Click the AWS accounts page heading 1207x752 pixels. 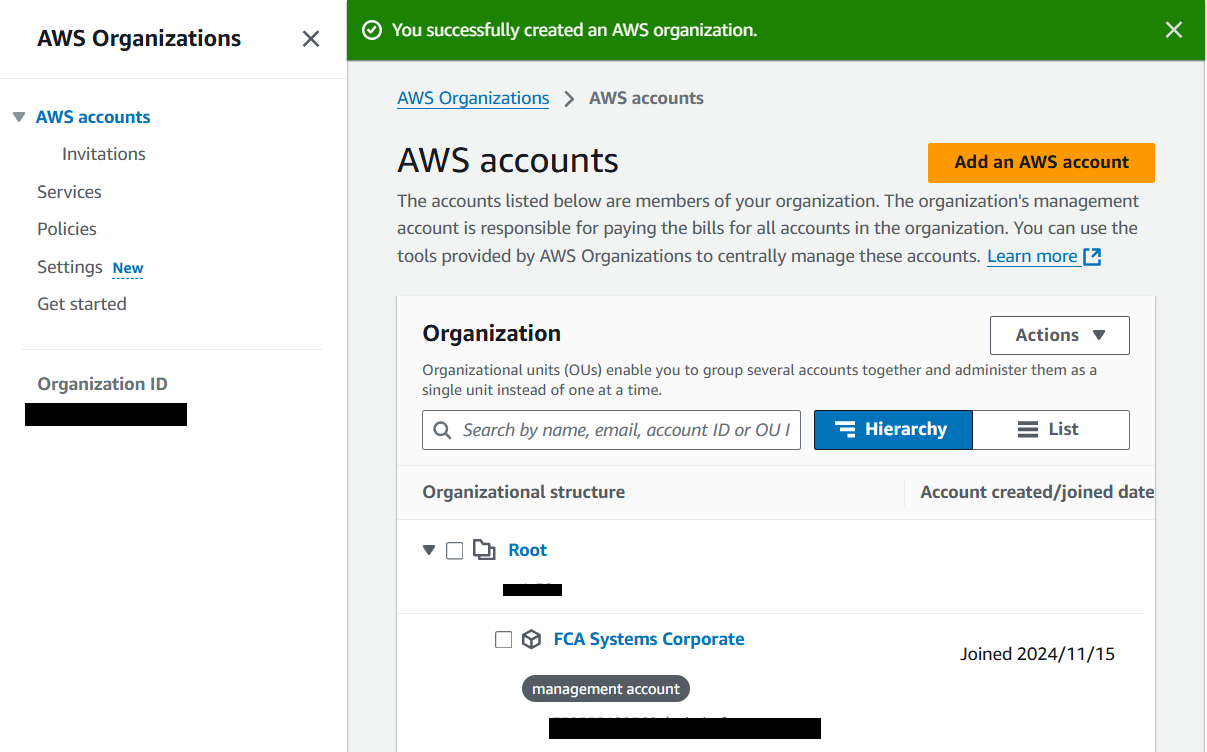point(508,161)
